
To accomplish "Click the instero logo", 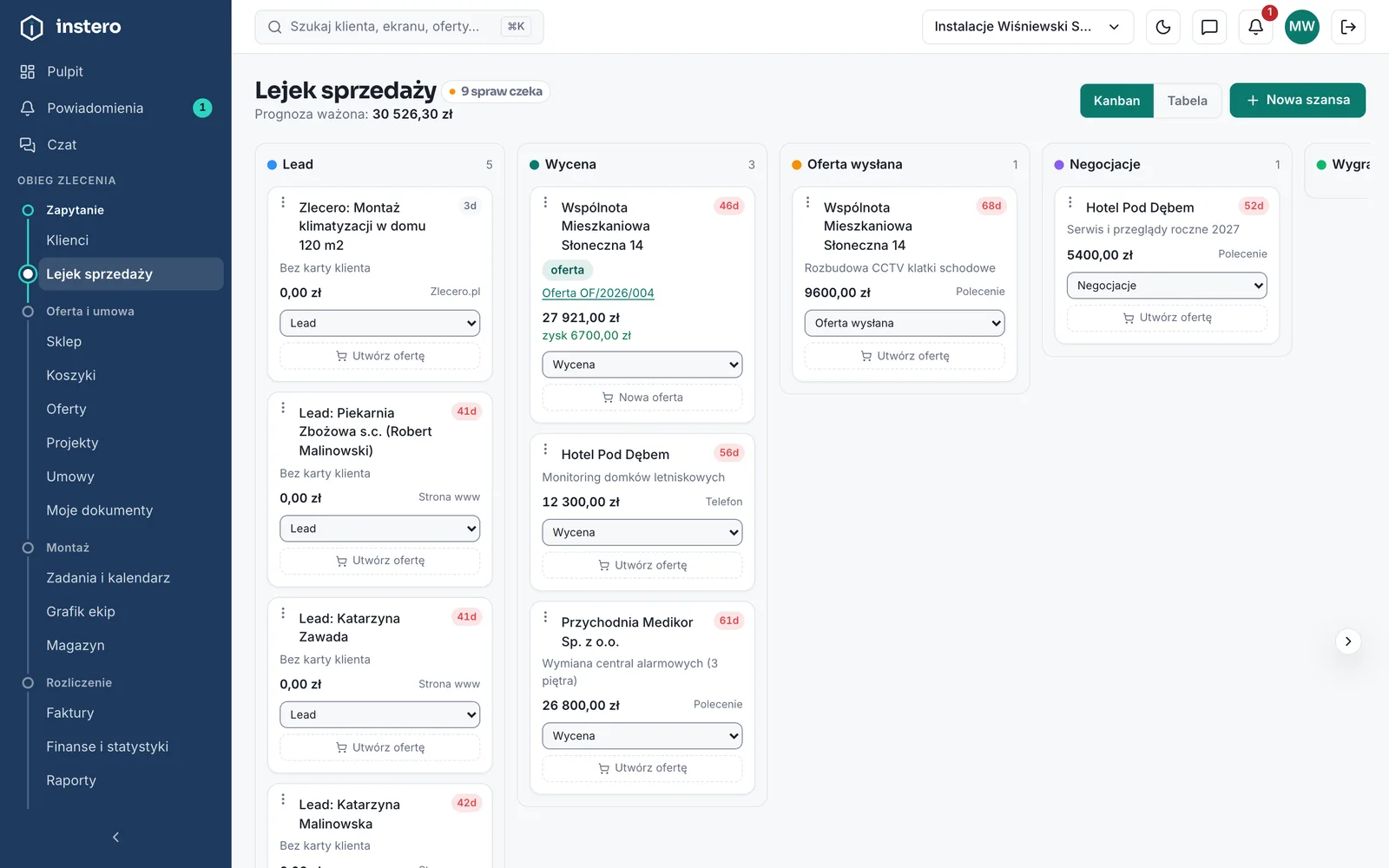I will 70,27.
